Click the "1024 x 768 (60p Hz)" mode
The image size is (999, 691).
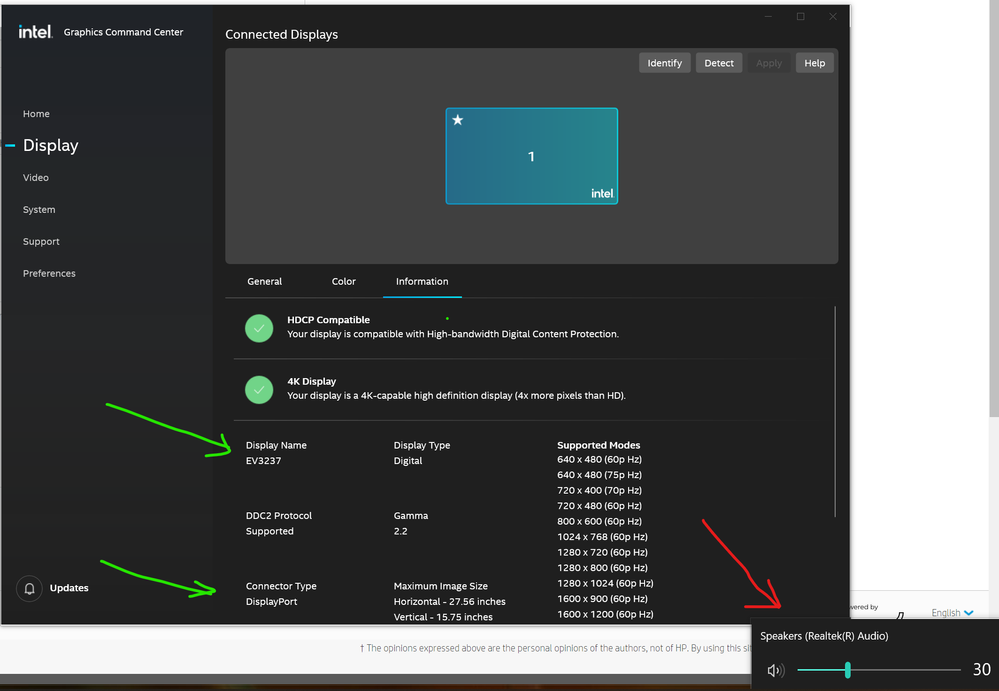point(602,537)
